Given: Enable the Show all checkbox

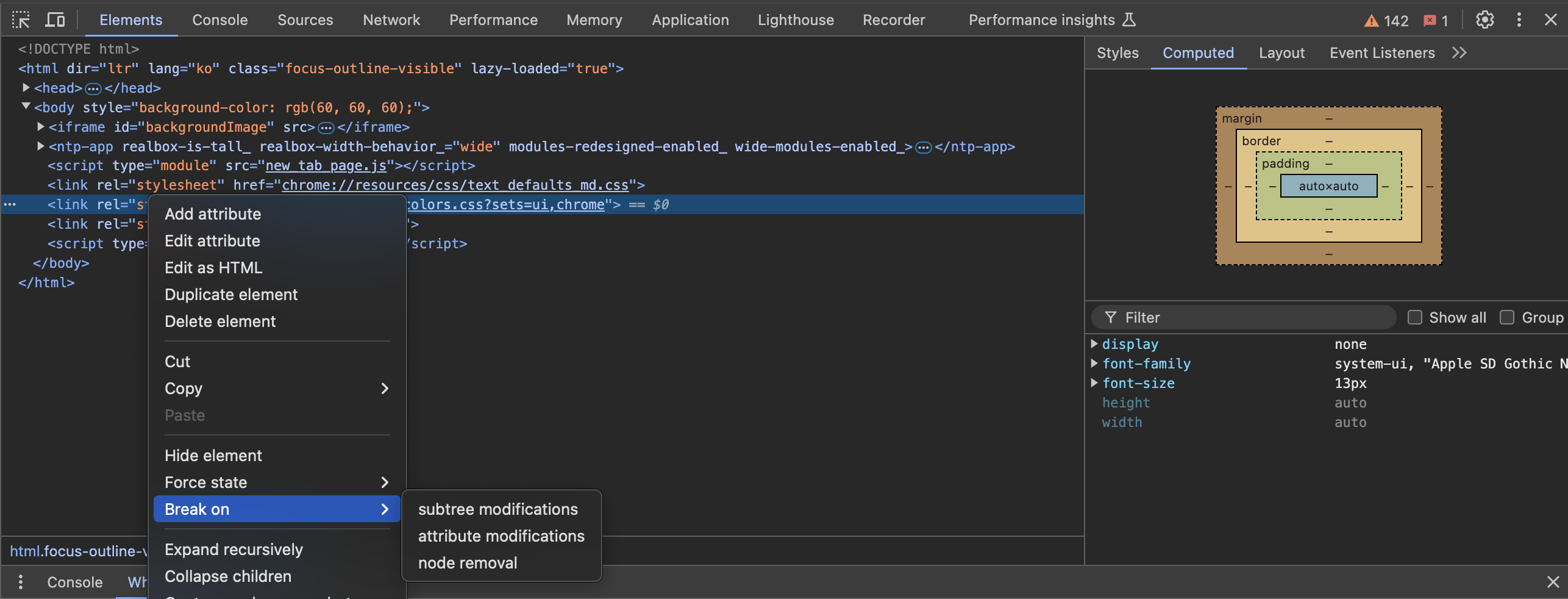Looking at the screenshot, I should coord(1414,317).
